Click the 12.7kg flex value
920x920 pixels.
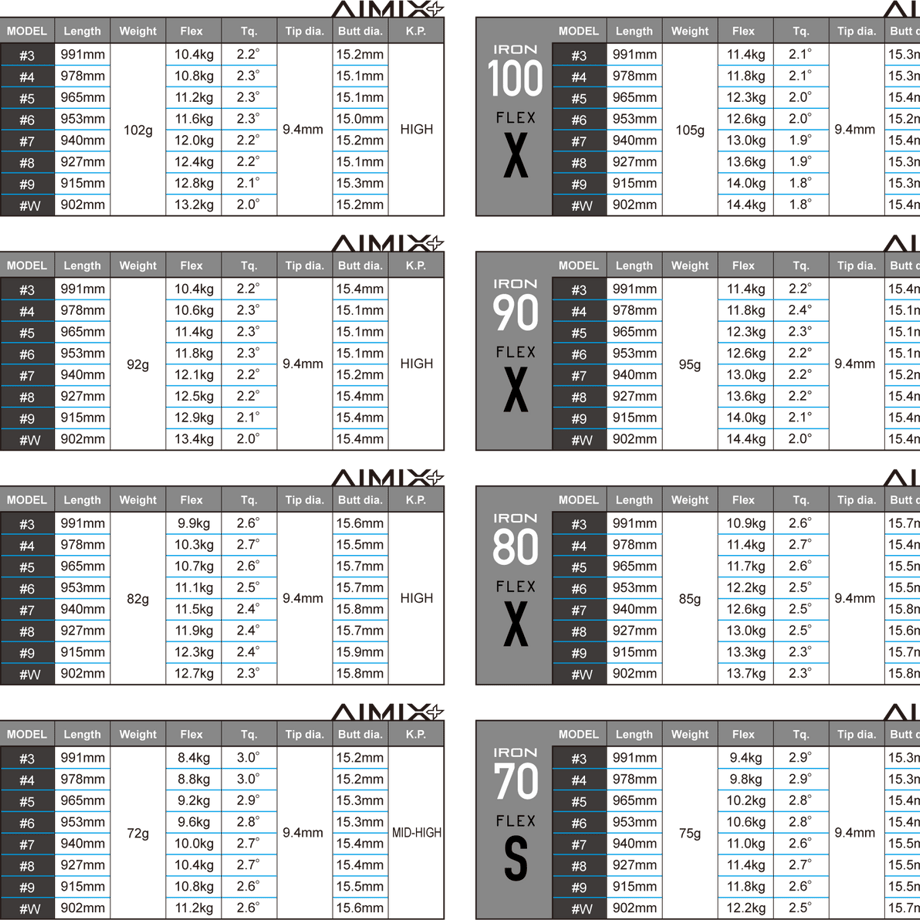pos(194,674)
